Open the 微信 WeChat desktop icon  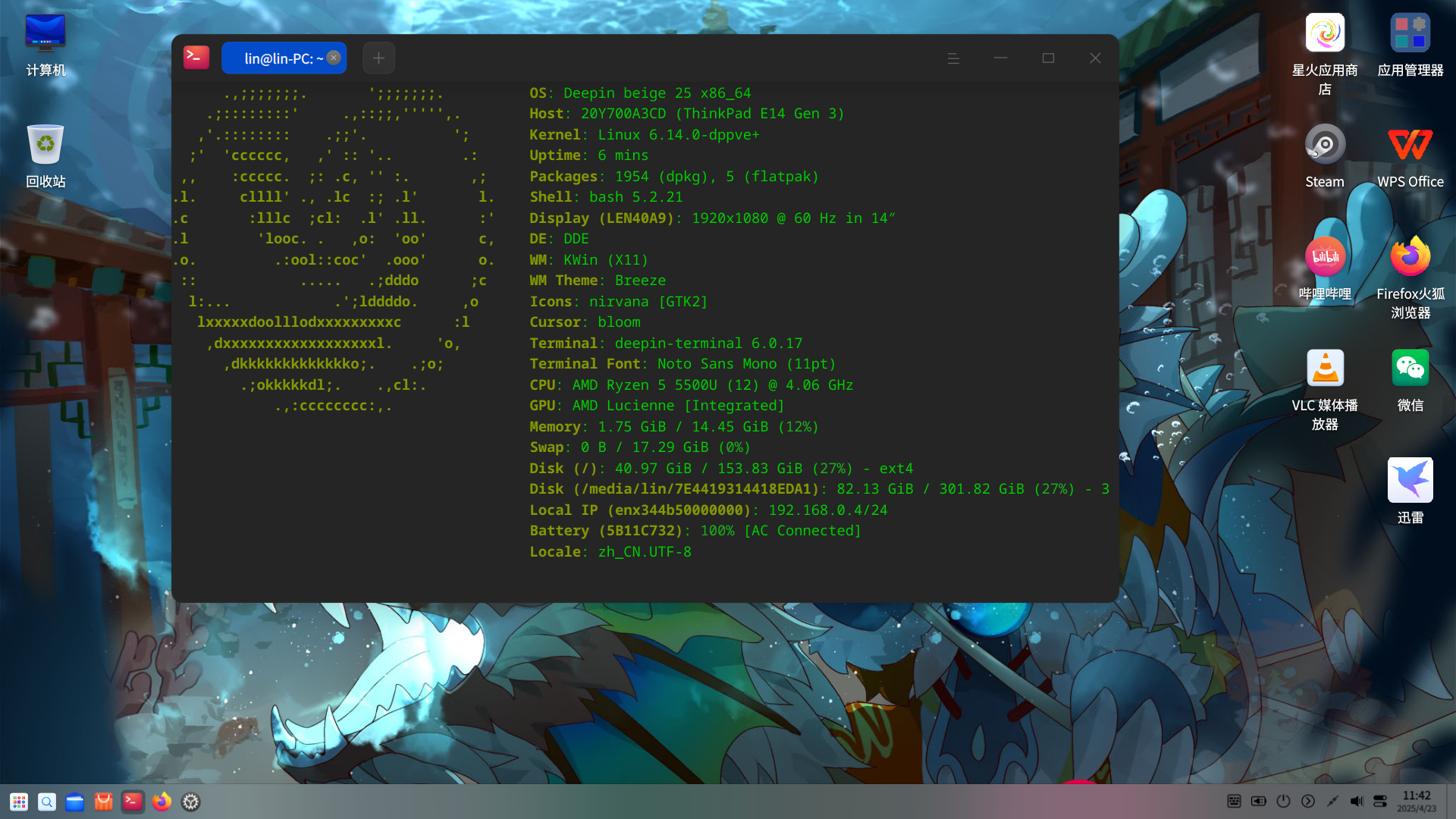point(1410,381)
